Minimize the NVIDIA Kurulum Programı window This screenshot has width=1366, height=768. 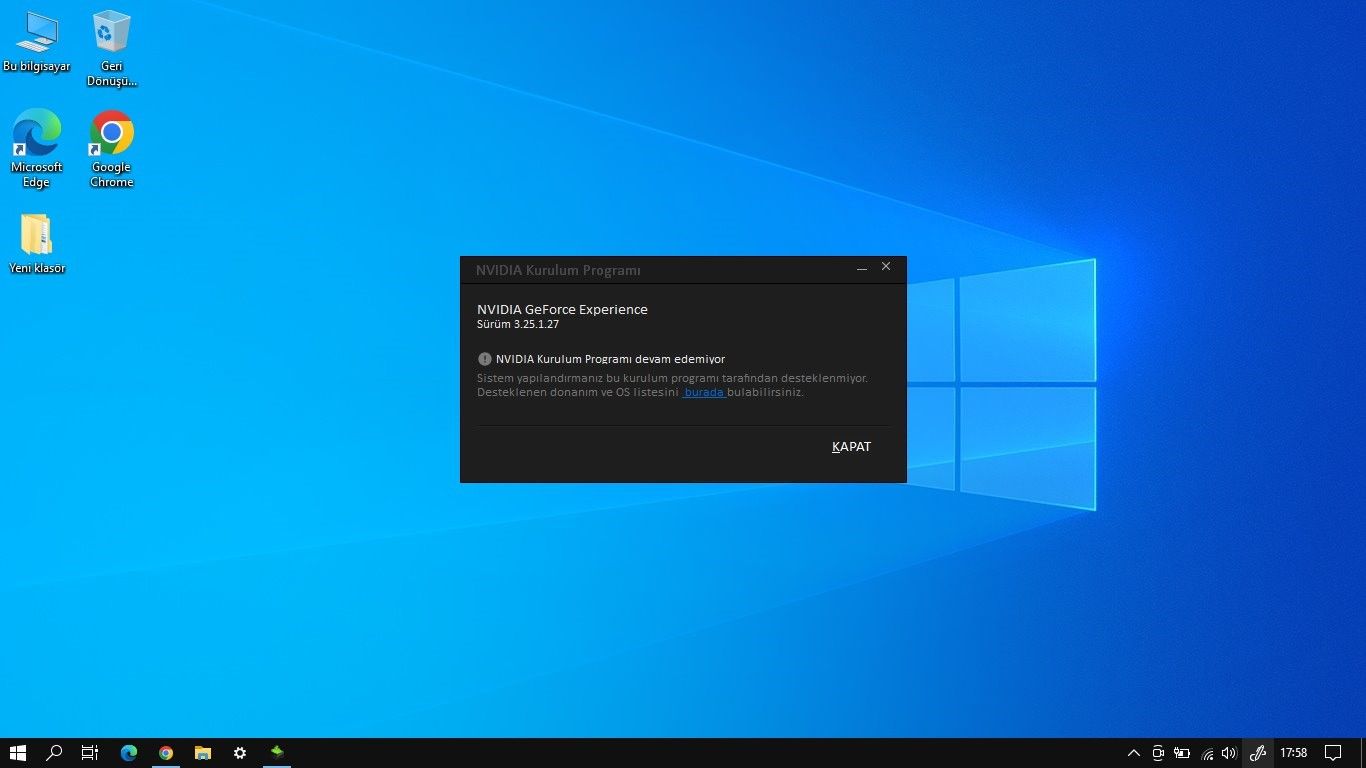pos(862,269)
